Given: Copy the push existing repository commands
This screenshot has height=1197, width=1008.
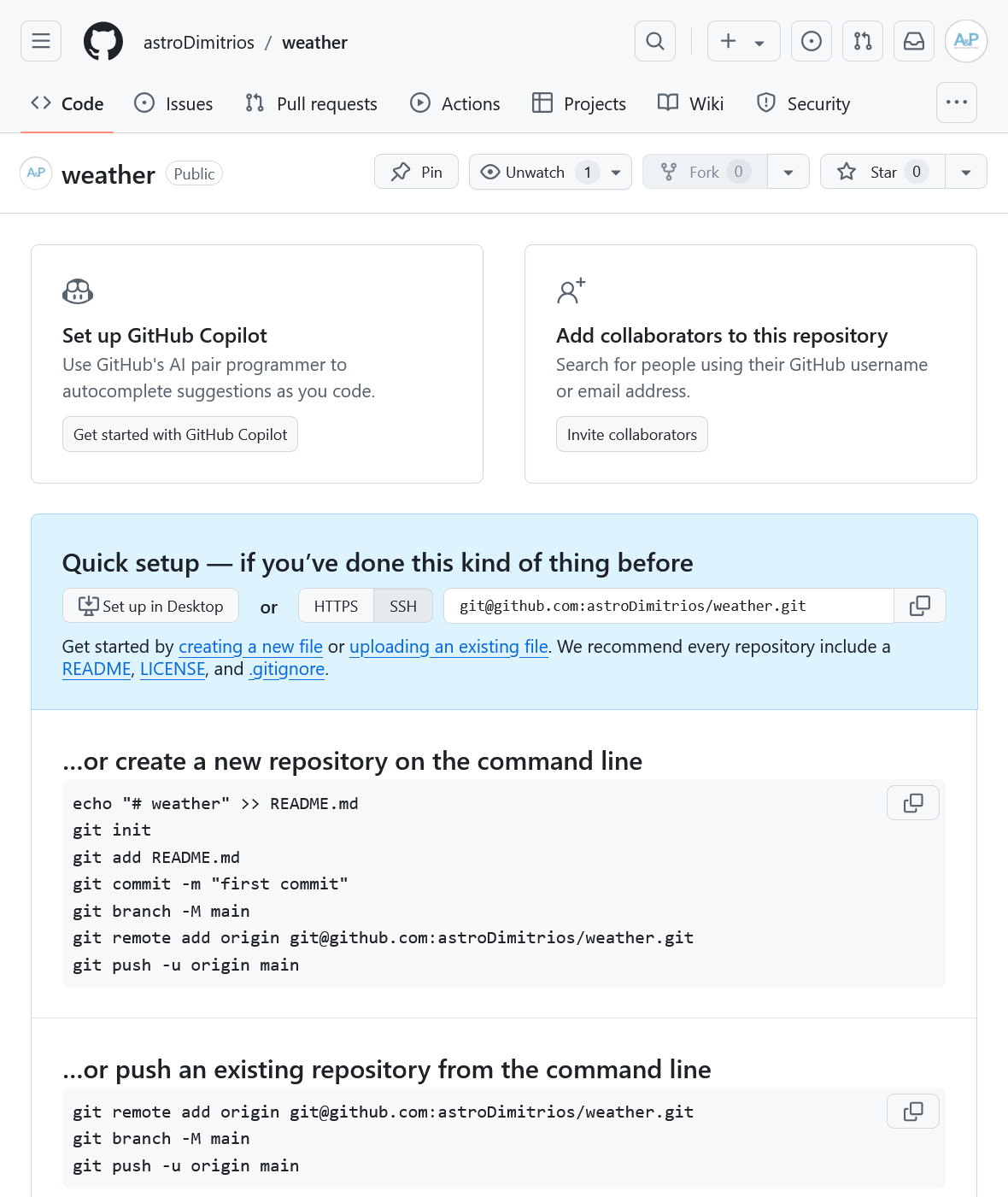Looking at the screenshot, I should click(913, 1112).
